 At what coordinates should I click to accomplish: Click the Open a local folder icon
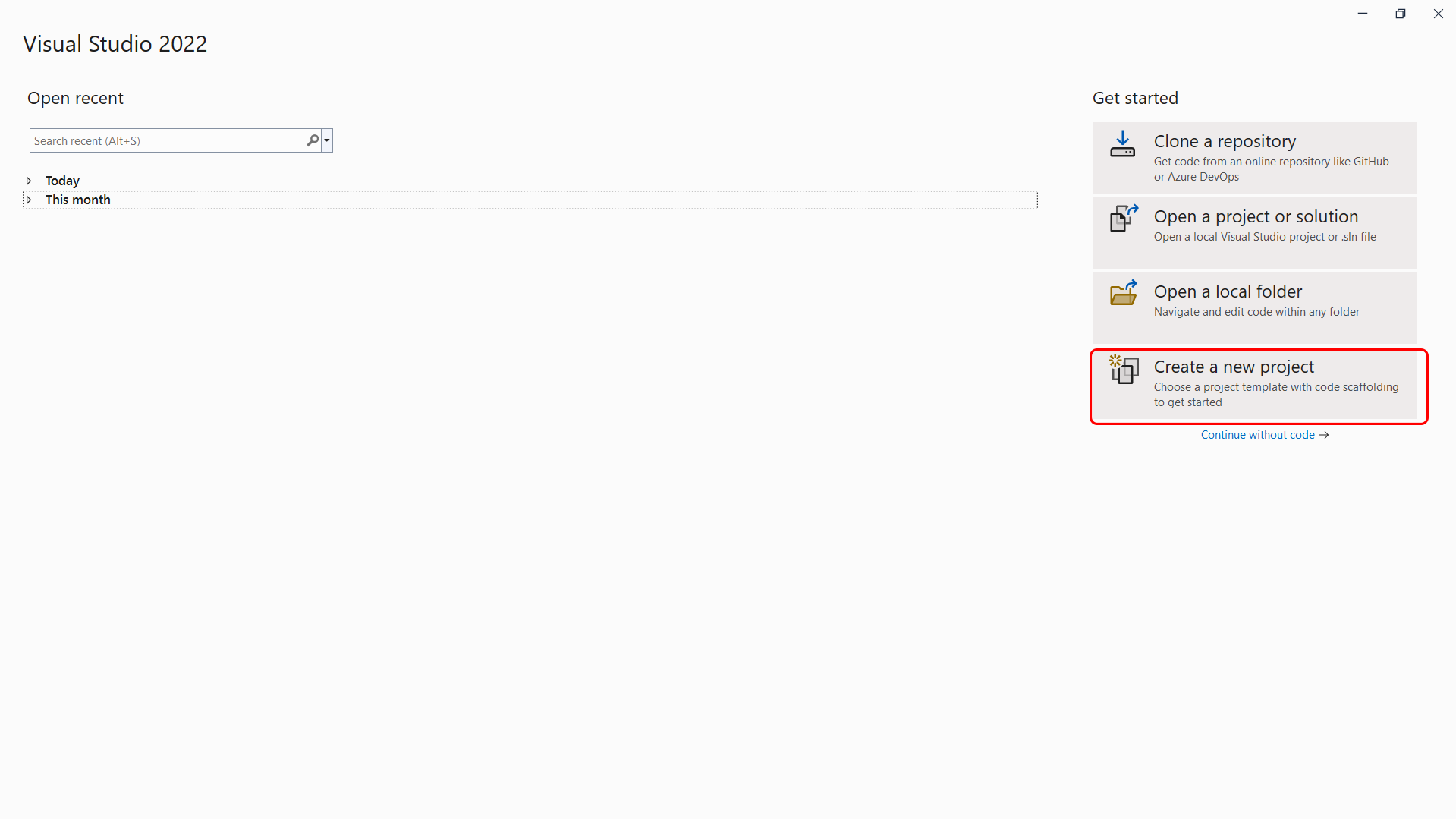click(x=1124, y=292)
